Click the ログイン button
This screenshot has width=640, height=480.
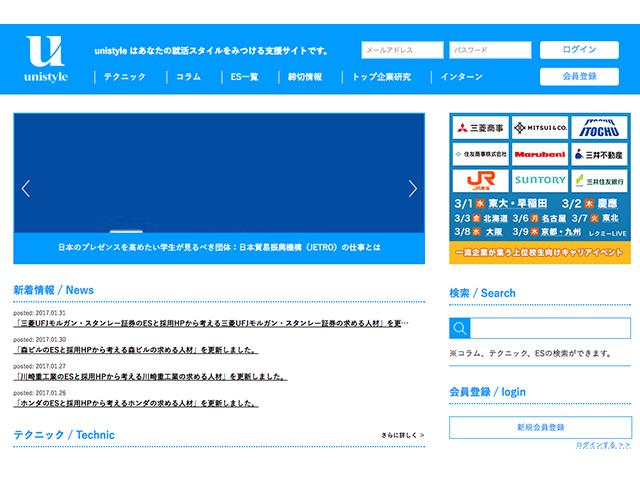(x=579, y=50)
